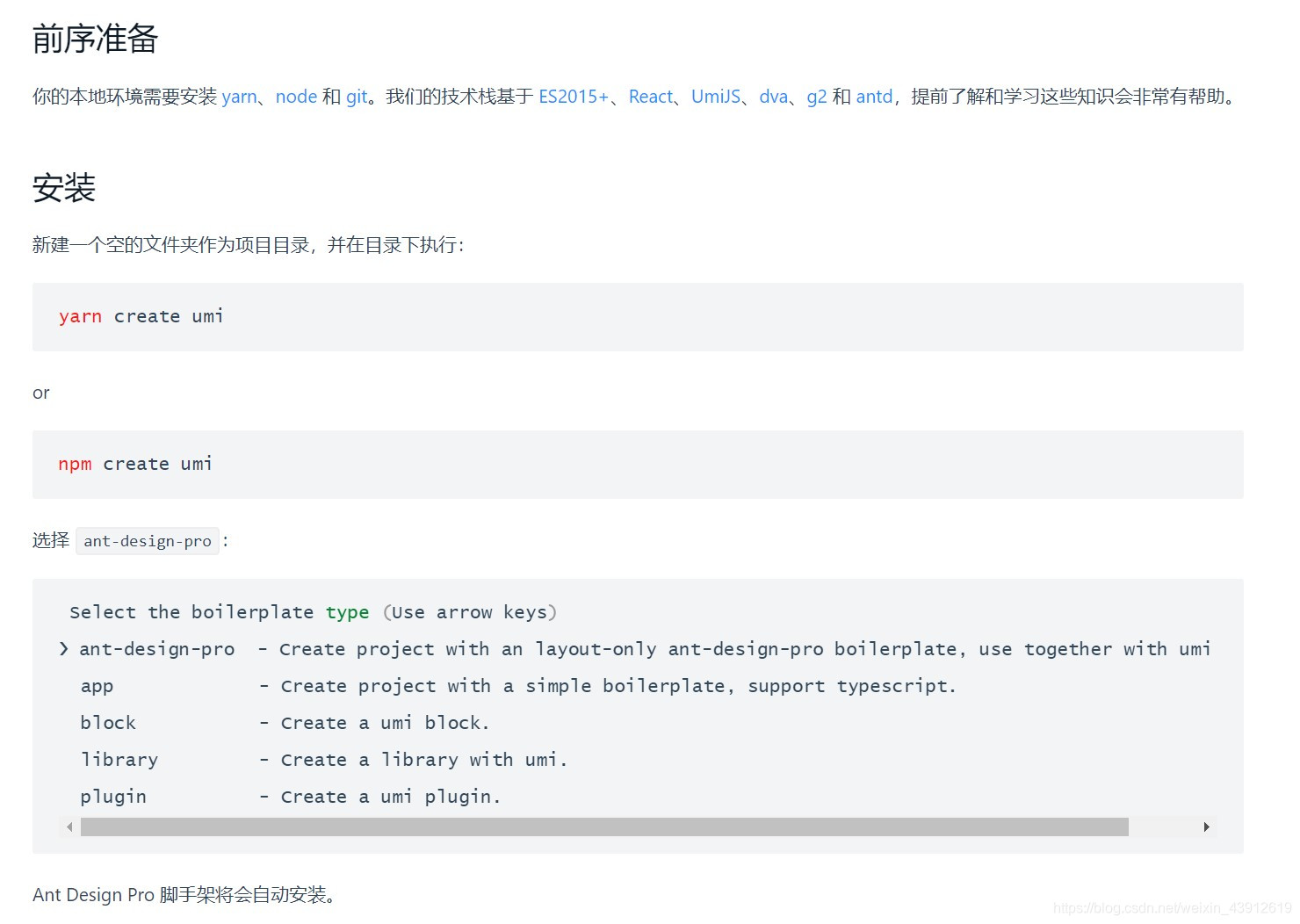The width and height of the screenshot is (1300, 924).
Task: Click the inline 'ant-design-pro' code tag
Action: [148, 541]
